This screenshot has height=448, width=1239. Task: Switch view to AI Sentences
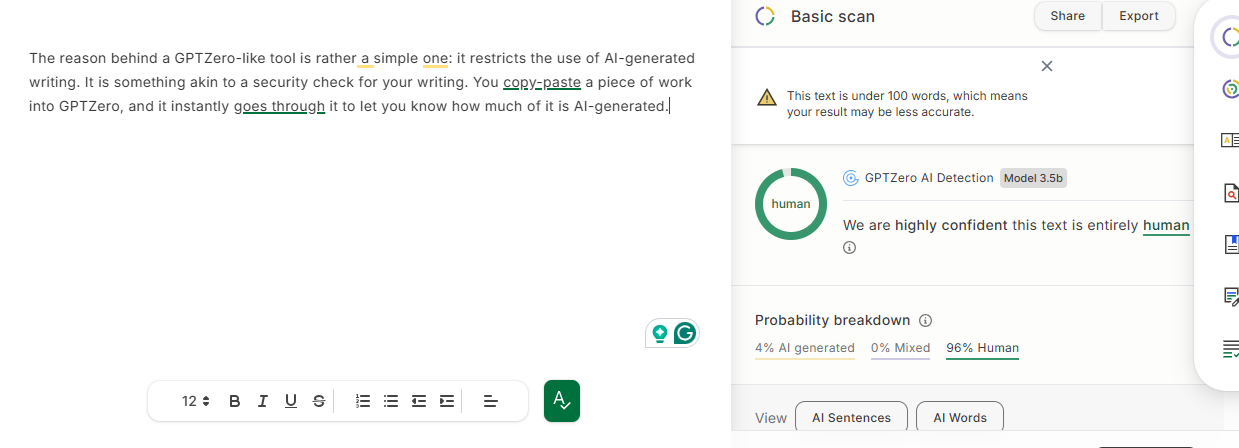[x=851, y=418]
